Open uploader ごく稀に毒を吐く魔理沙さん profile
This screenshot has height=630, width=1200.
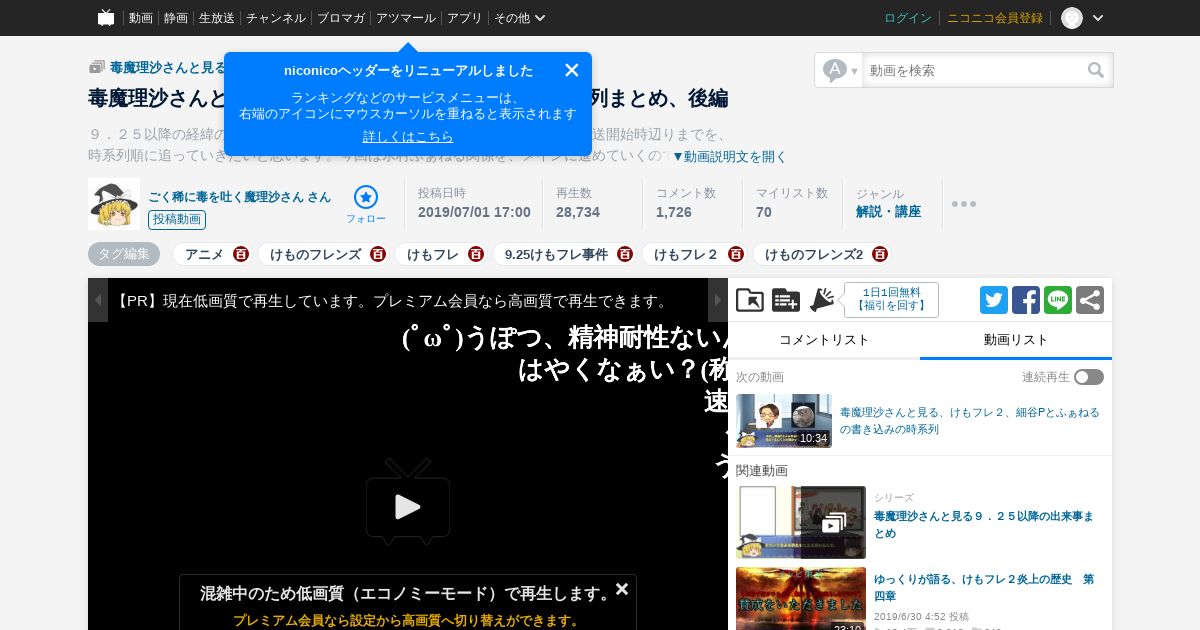pyautogui.click(x=239, y=197)
